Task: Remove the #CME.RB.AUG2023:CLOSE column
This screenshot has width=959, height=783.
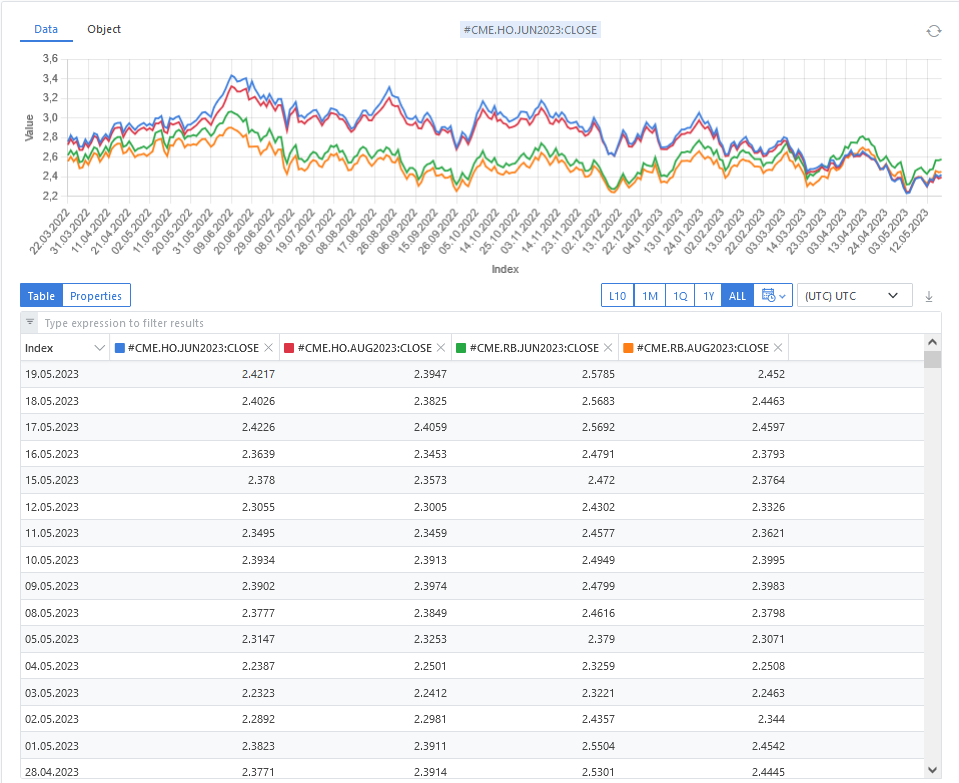Action: (x=778, y=348)
